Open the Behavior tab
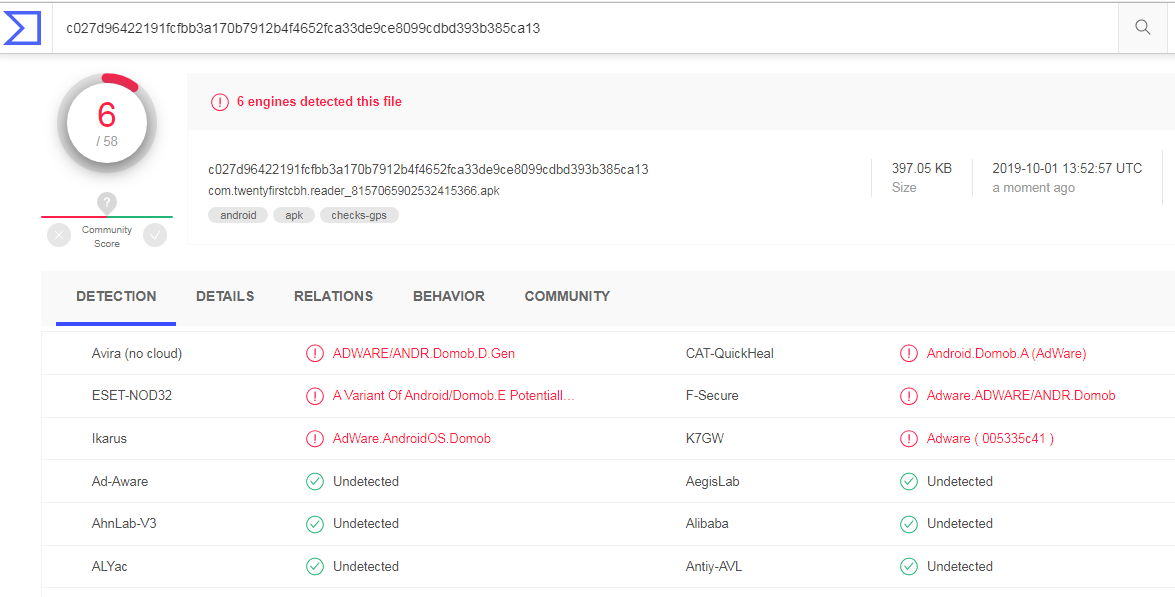This screenshot has width=1175, height=597. (449, 296)
